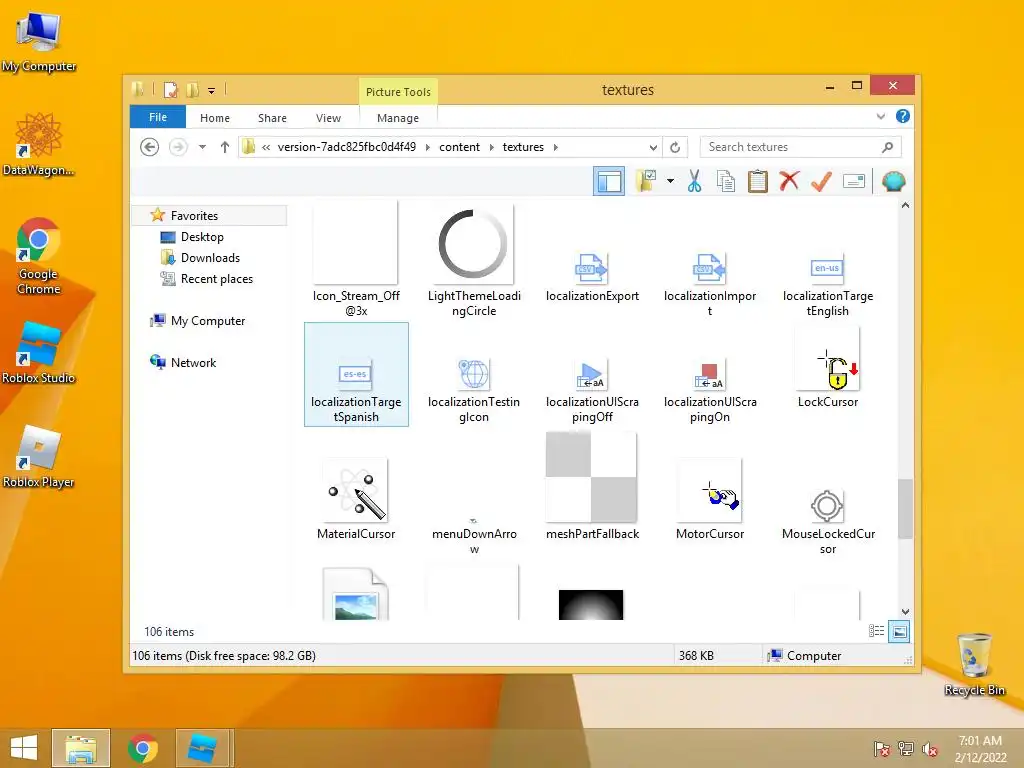Click the Cut scissors toolbar icon
This screenshot has width=1024, height=768.
[694, 182]
